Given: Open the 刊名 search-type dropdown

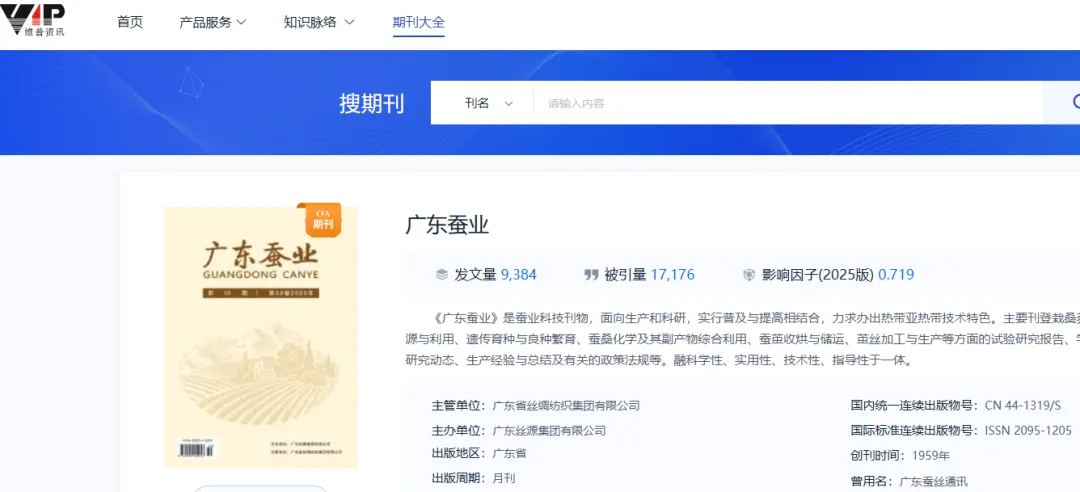Looking at the screenshot, I should (x=489, y=103).
